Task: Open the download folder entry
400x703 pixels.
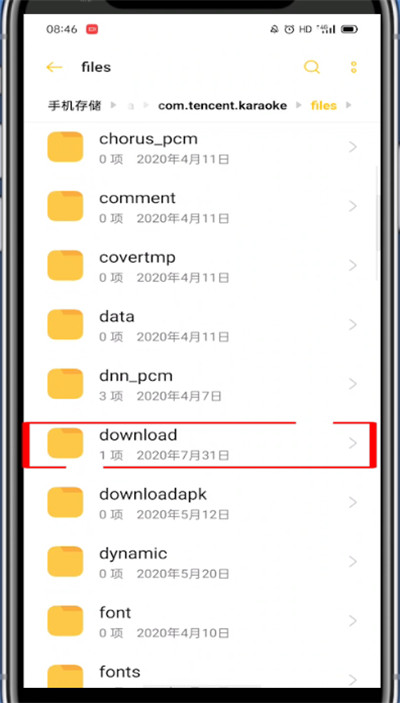Action: (x=200, y=444)
